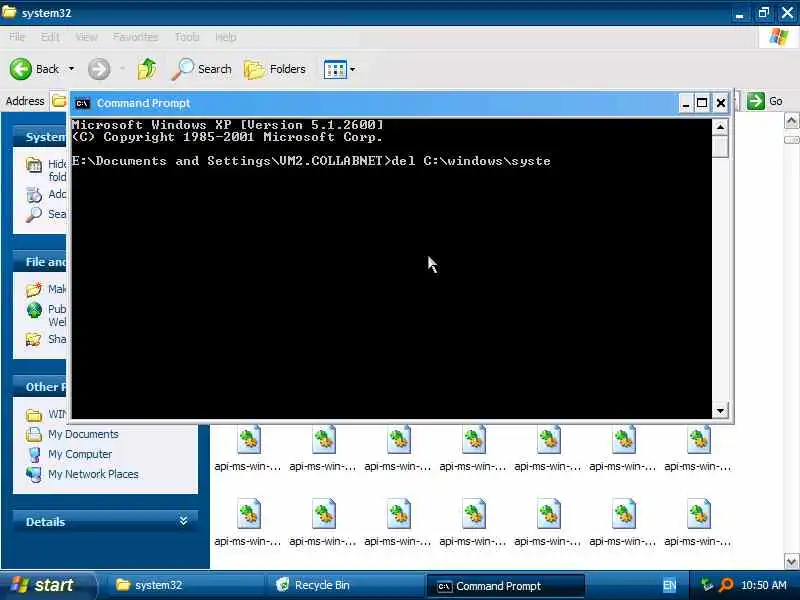Click the Windows flag logo in system32 window
This screenshot has width=800, height=600.
[x=778, y=37]
